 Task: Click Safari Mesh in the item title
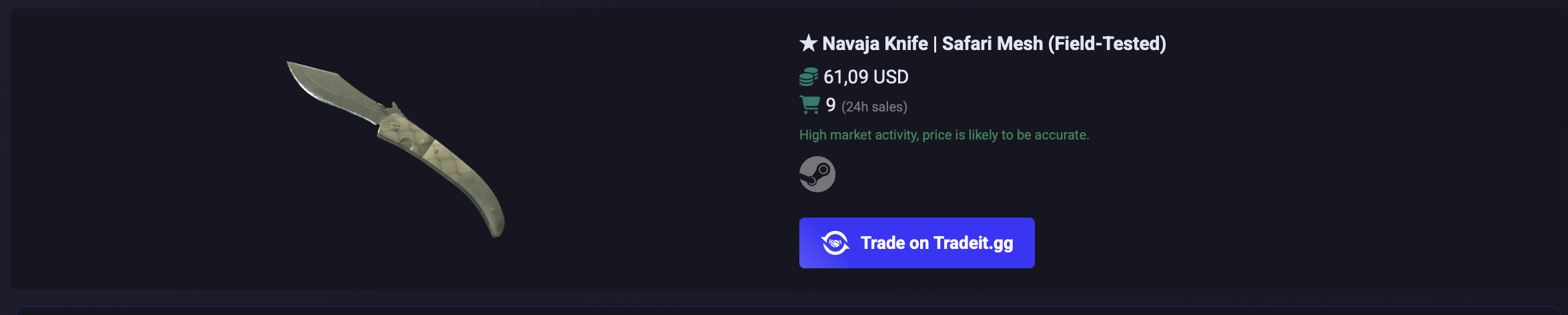pyautogui.click(x=992, y=43)
